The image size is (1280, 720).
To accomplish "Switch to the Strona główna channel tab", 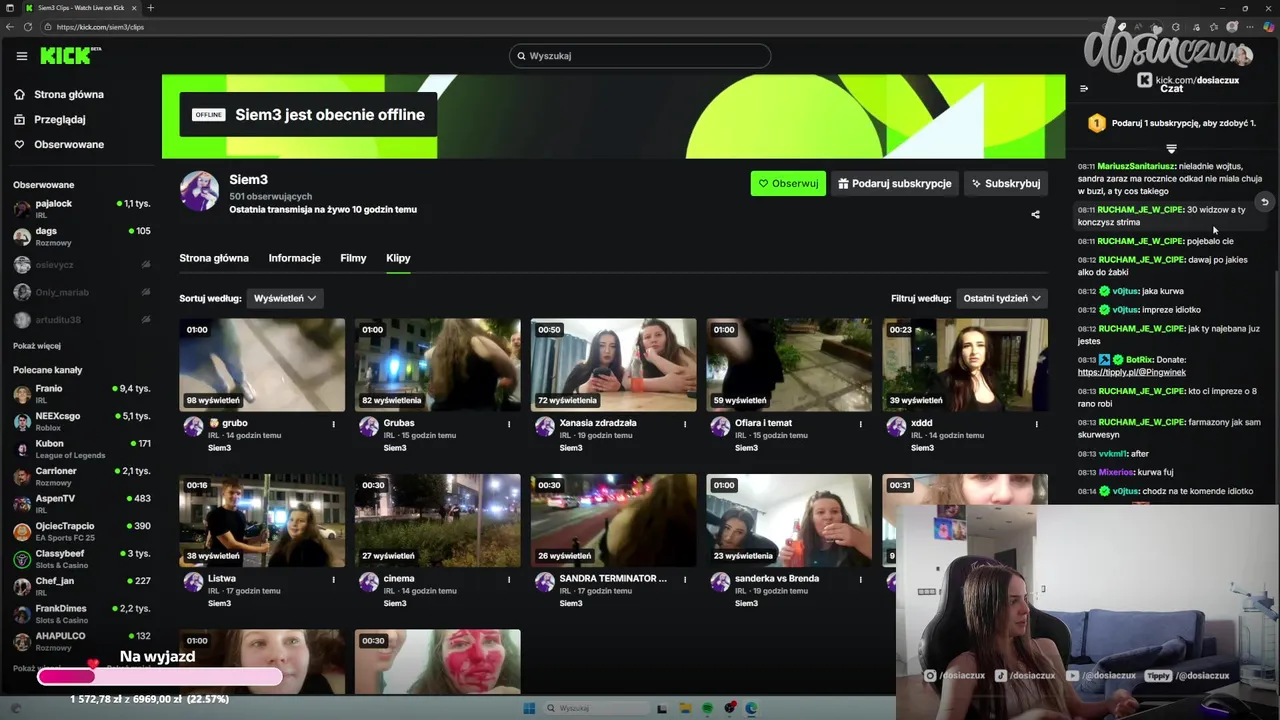I will tap(214, 258).
